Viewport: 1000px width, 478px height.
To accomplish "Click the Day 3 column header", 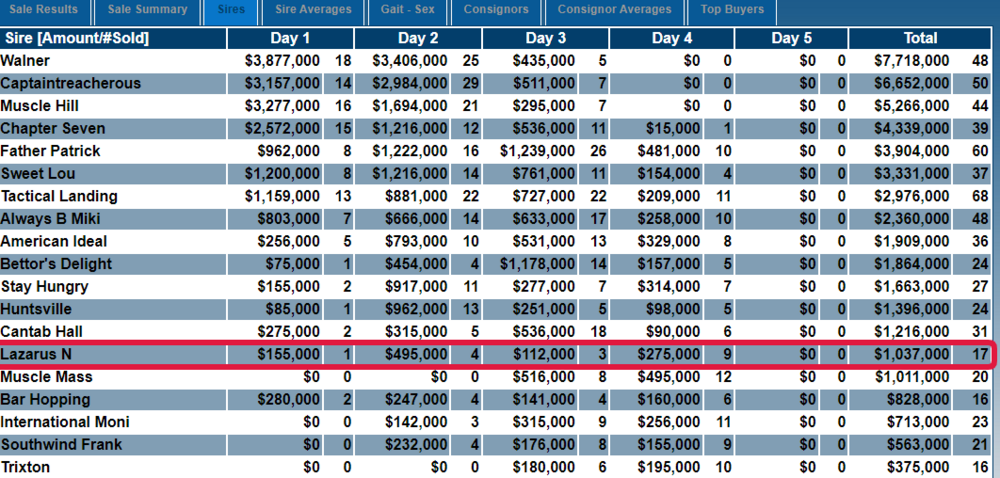I will 545,38.
